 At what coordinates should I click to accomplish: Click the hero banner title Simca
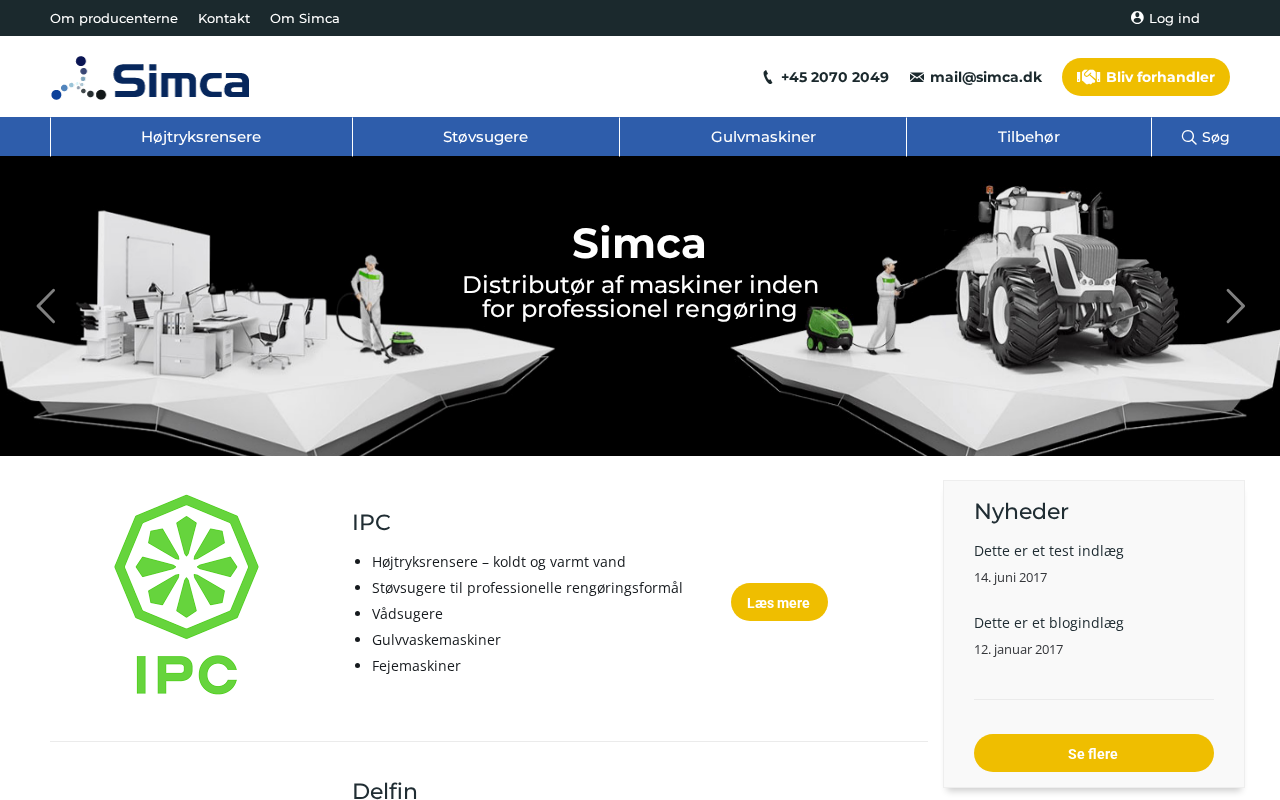639,243
